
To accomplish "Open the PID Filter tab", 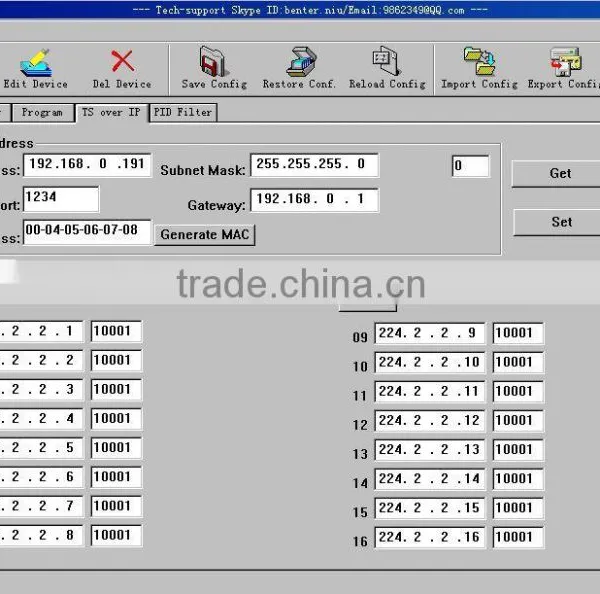I will point(183,113).
